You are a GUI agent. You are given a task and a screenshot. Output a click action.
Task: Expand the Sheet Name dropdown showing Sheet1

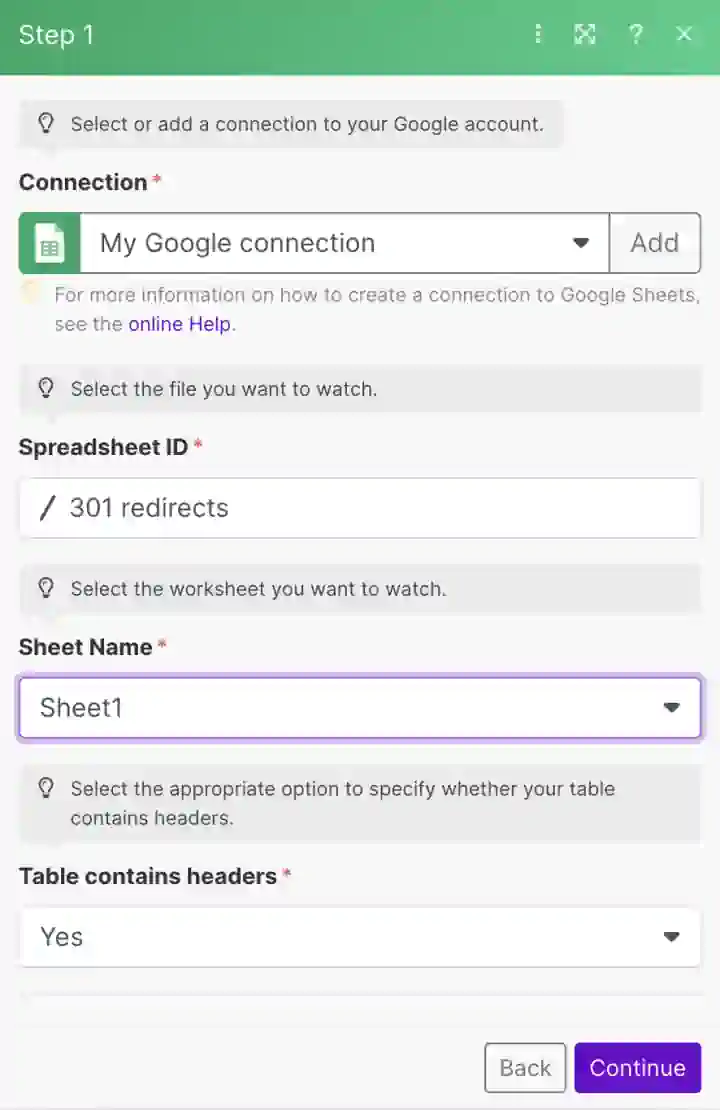(x=360, y=707)
